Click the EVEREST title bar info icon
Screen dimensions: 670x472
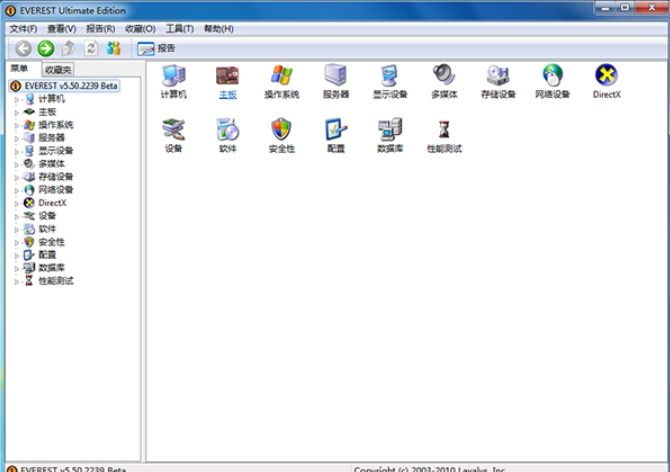click(10, 11)
